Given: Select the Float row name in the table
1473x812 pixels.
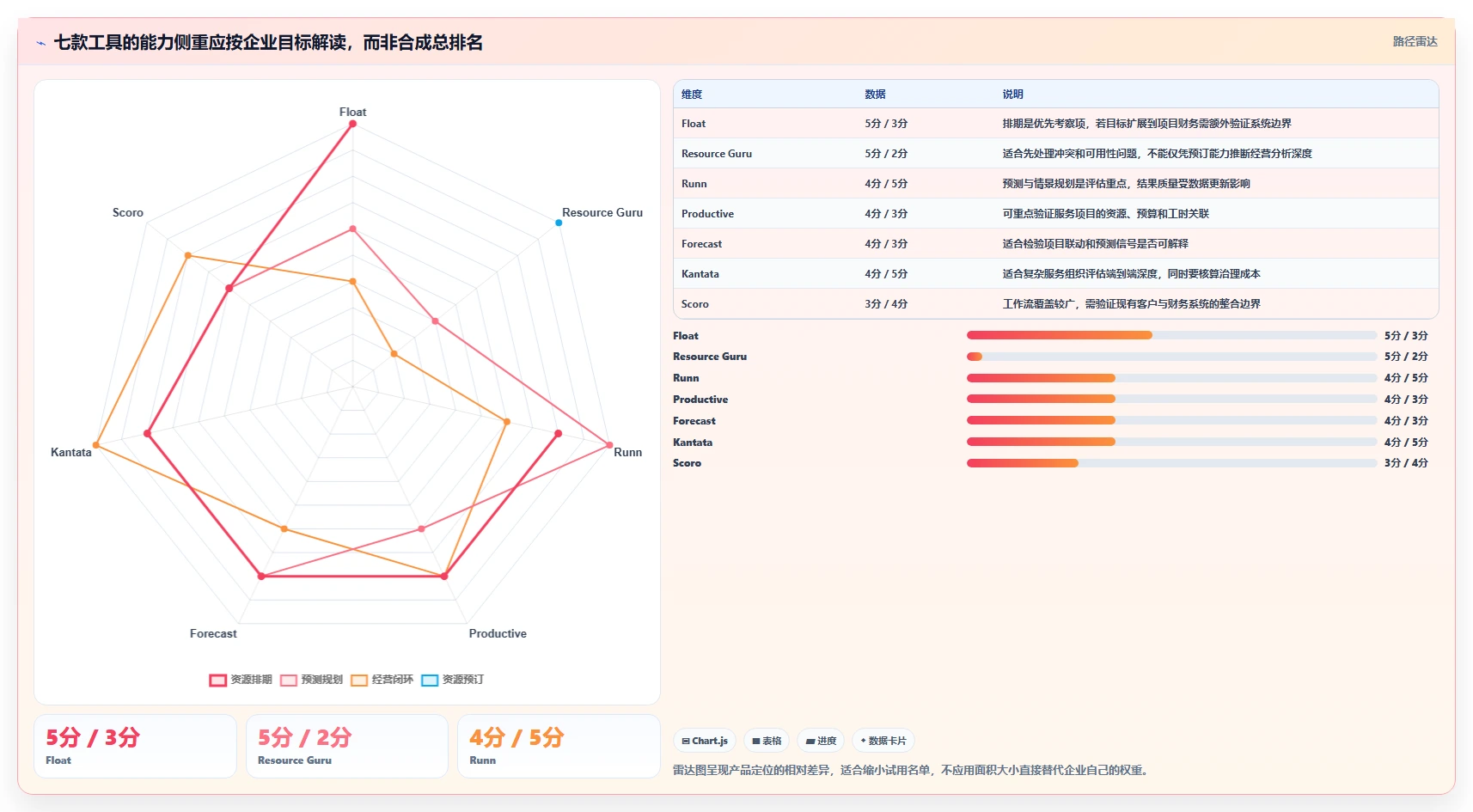Looking at the screenshot, I should [x=694, y=124].
